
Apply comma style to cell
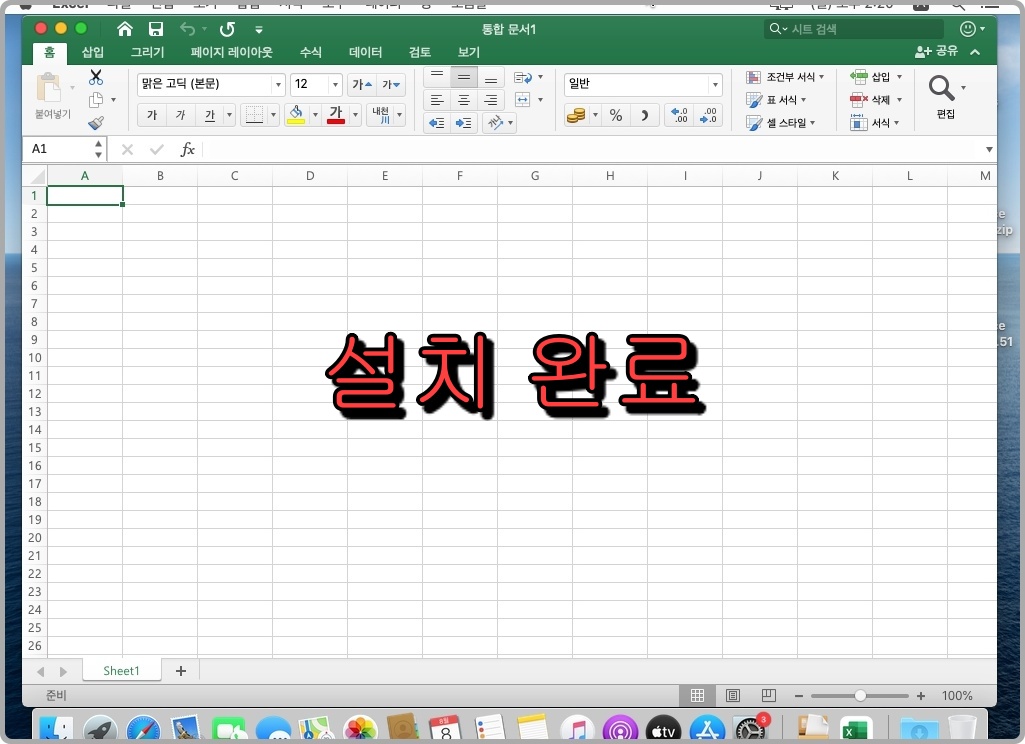645,115
